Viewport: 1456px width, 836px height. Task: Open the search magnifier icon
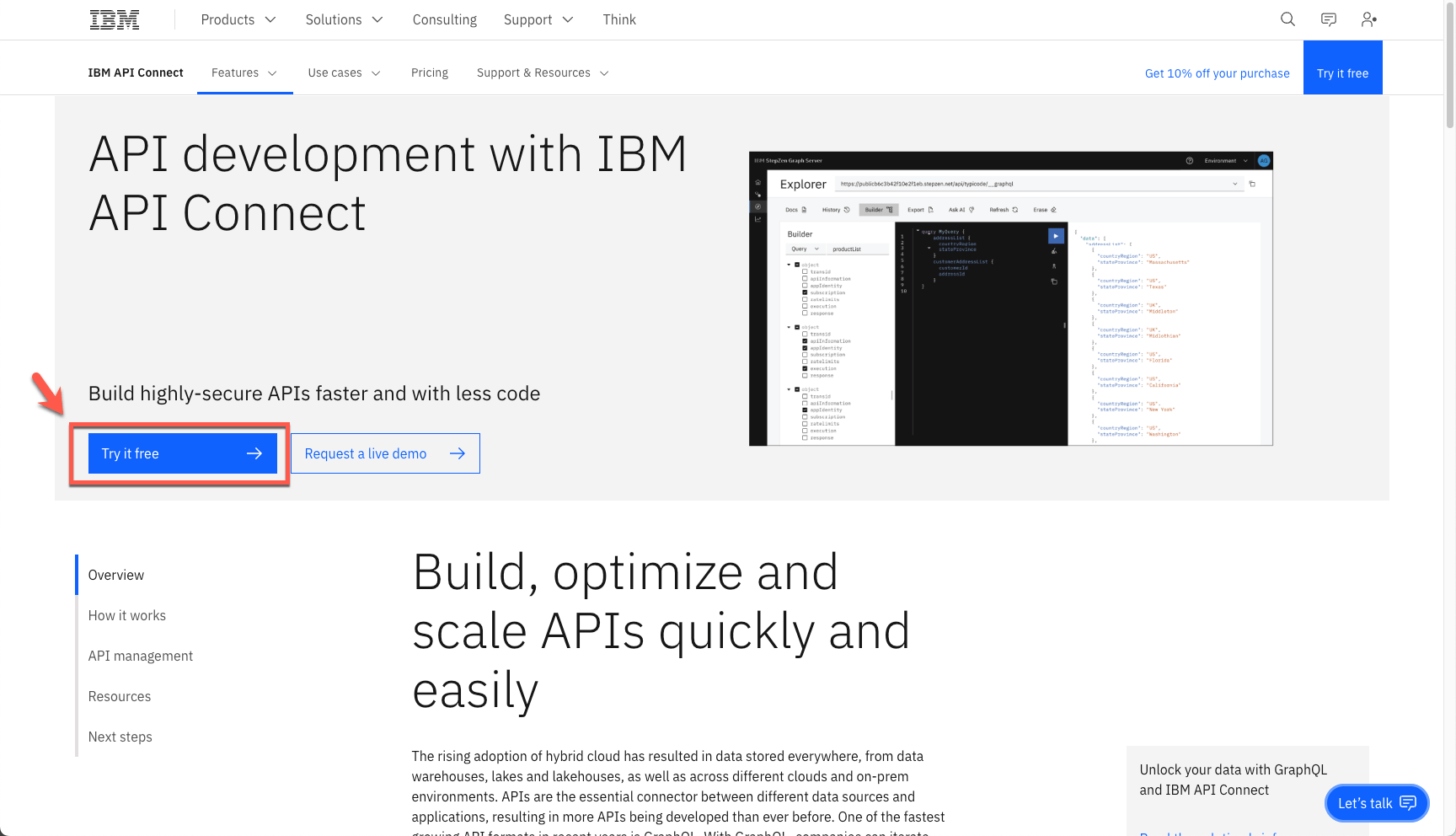[1287, 19]
